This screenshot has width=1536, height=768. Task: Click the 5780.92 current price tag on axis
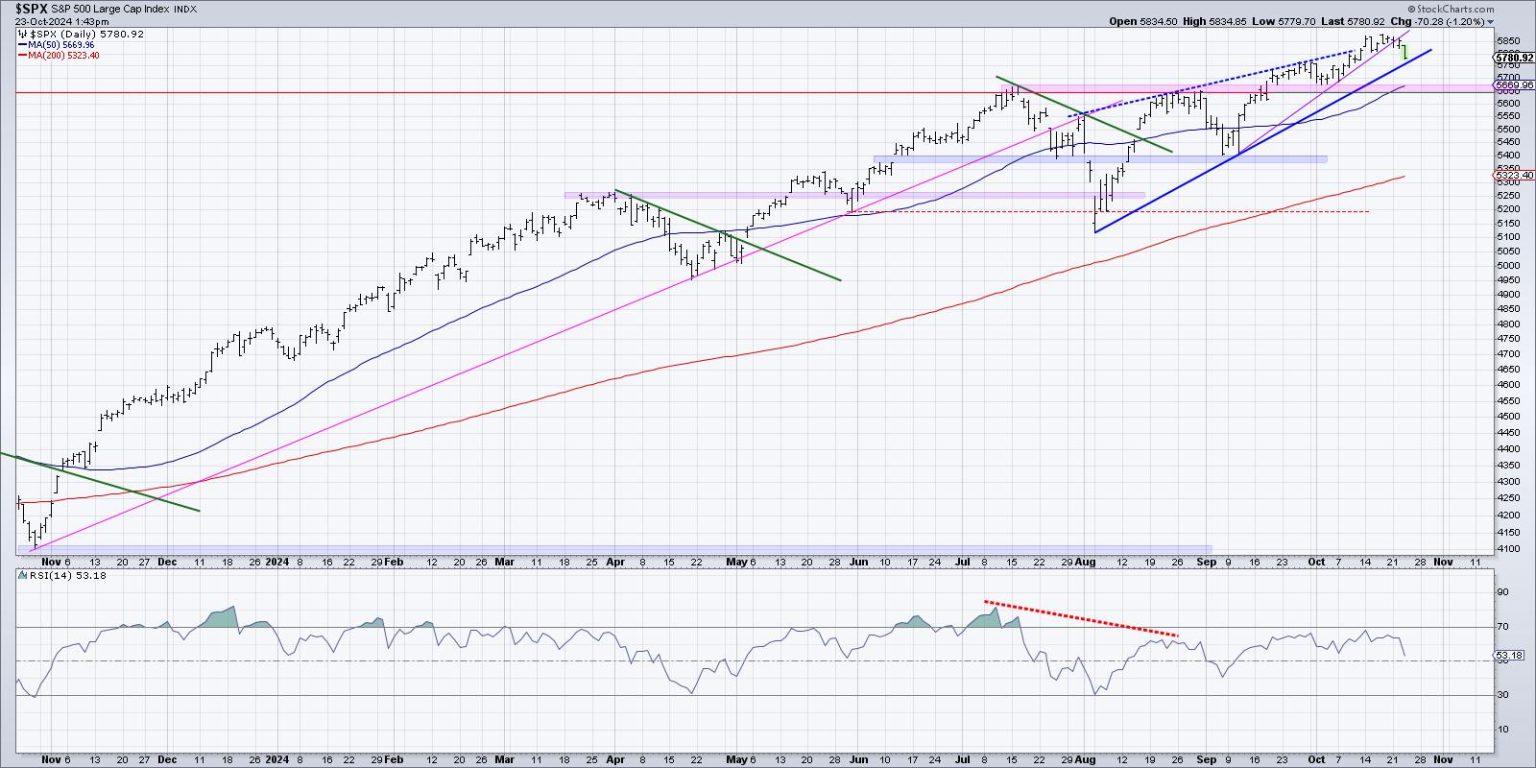tap(1516, 58)
